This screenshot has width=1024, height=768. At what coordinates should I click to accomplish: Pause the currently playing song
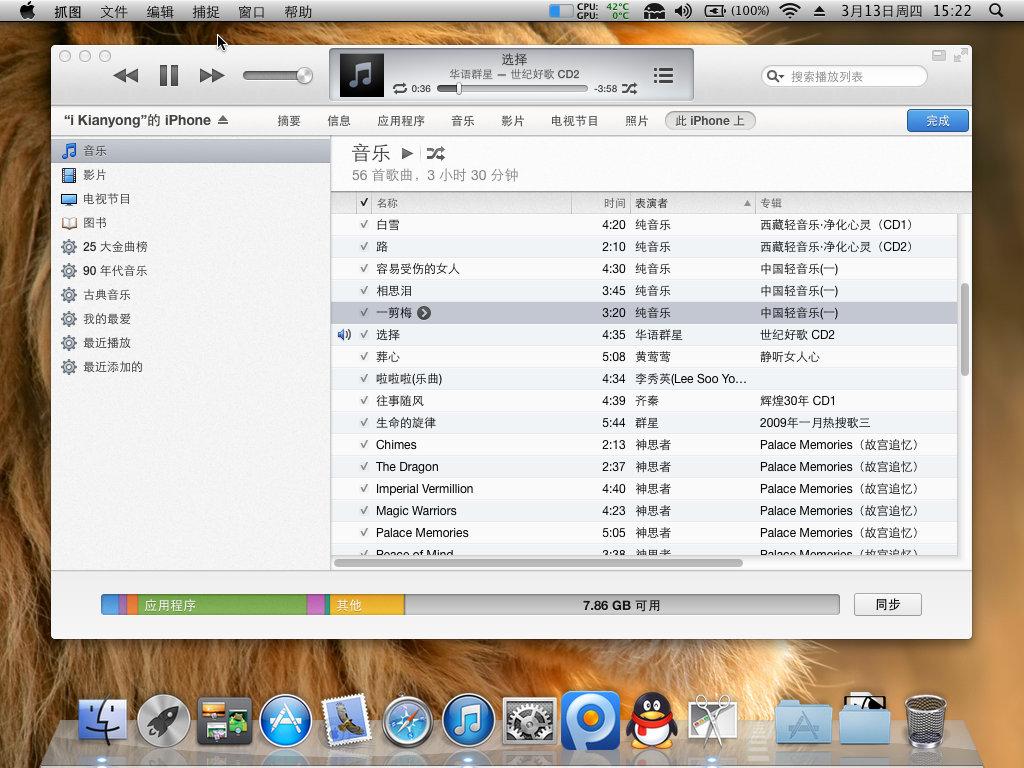[x=169, y=75]
